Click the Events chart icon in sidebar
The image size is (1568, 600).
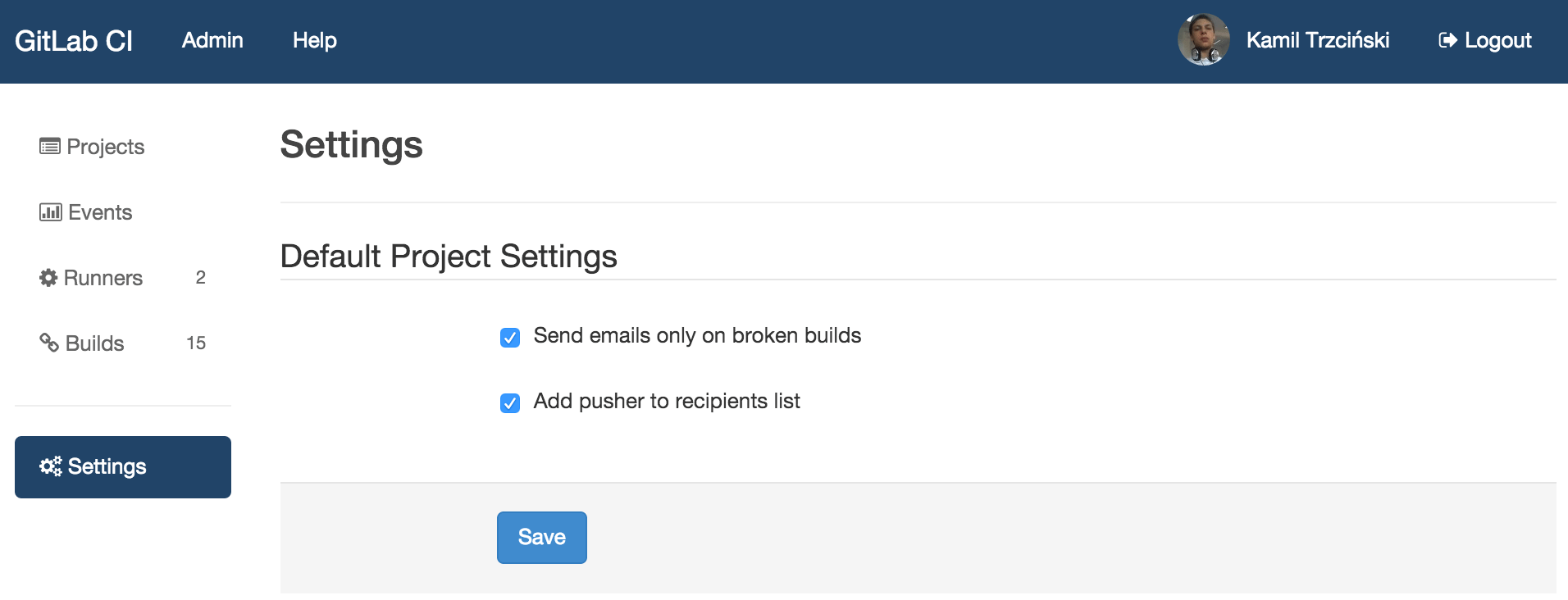pos(50,212)
